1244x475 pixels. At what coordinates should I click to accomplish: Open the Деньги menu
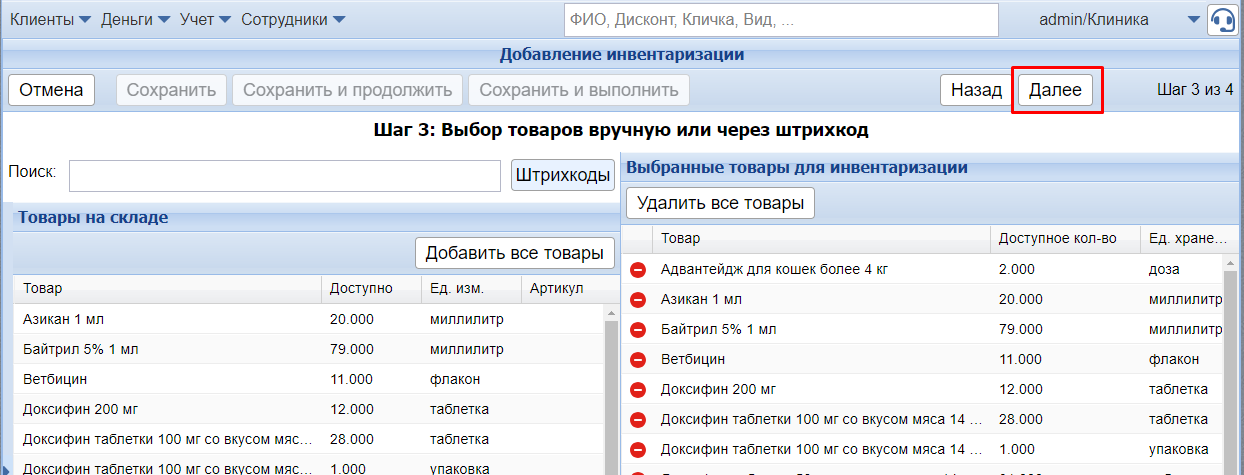pos(135,20)
